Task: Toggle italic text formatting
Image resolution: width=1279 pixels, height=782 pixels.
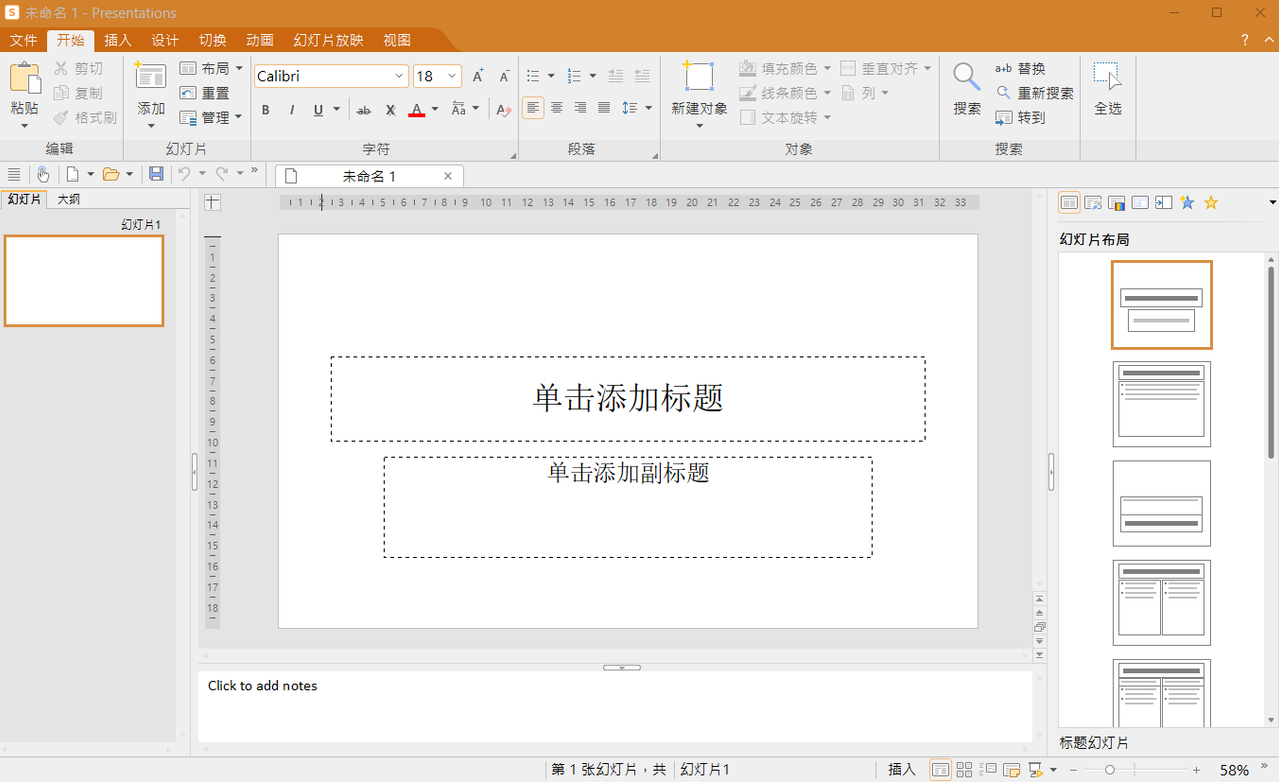Action: pos(292,110)
